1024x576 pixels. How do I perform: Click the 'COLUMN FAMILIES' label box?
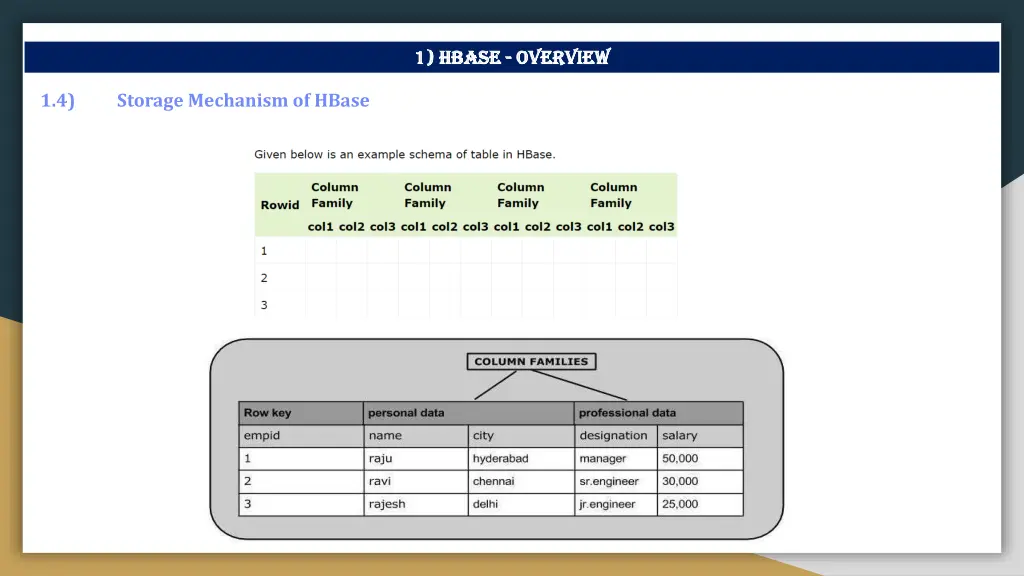[x=531, y=361]
